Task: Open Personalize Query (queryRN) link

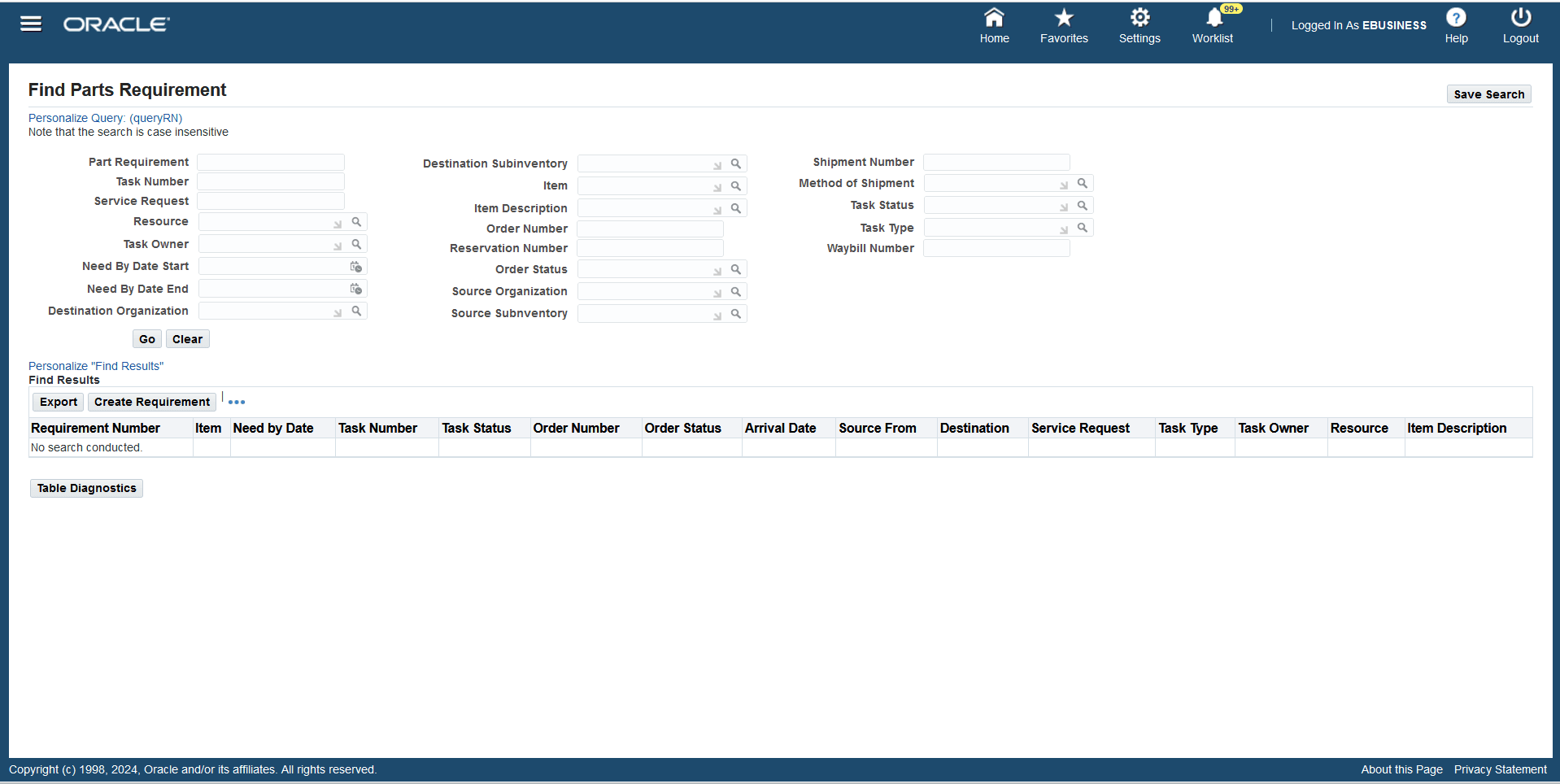Action: [104, 117]
